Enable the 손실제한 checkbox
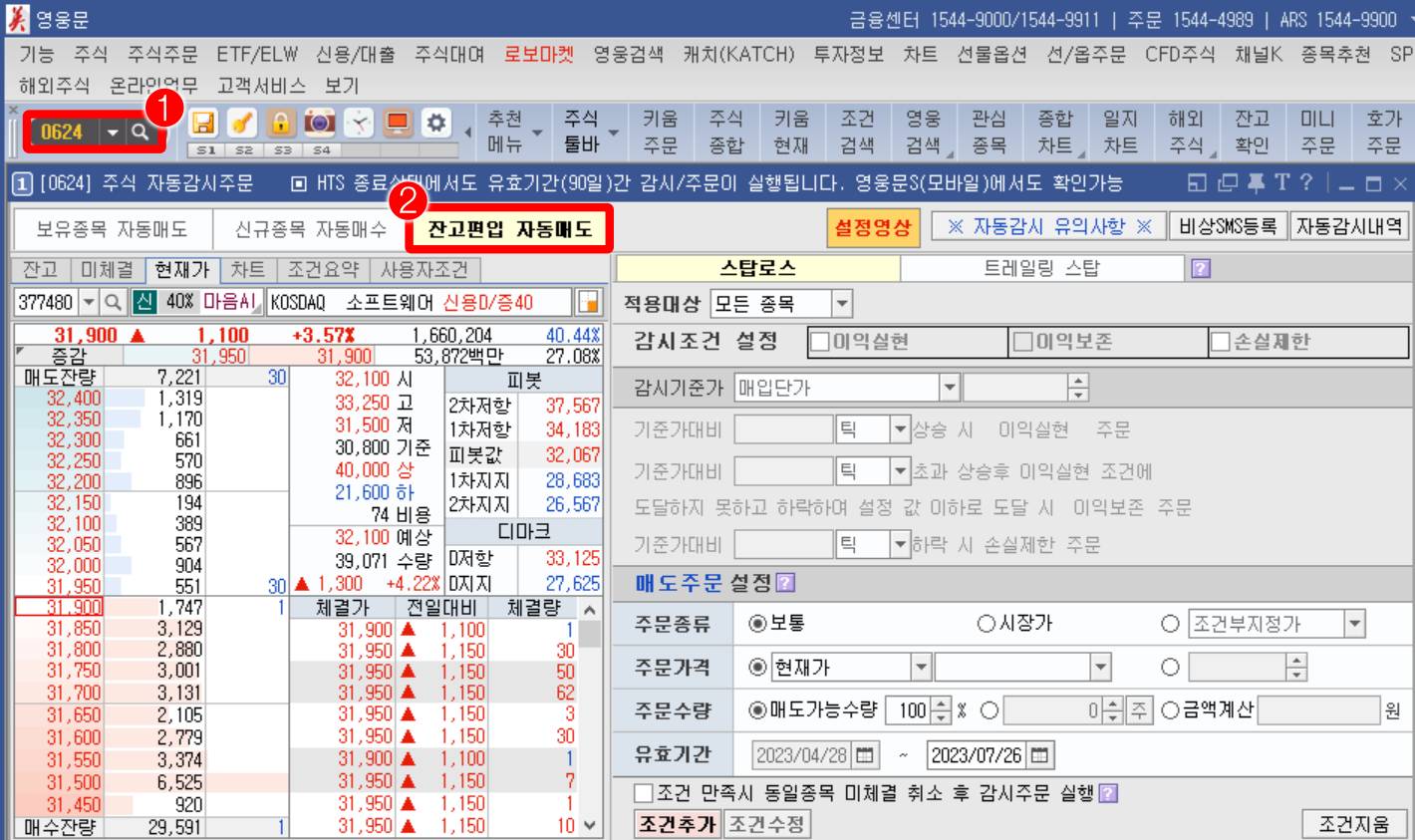The width and height of the screenshot is (1415, 840). pos(1222,342)
